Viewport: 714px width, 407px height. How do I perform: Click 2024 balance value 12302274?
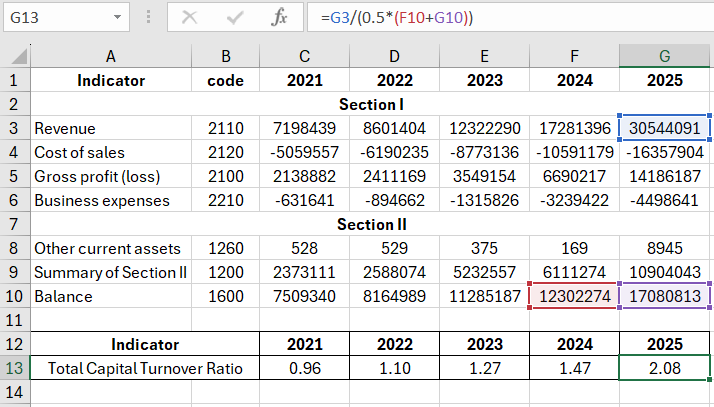coord(574,296)
